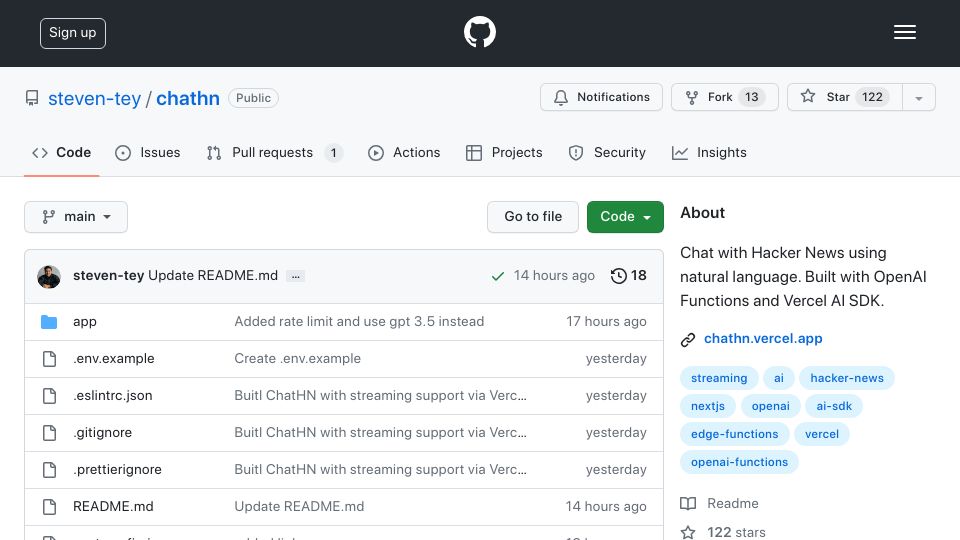Image resolution: width=960 pixels, height=540 pixels.
Task: Click the Sign up button
Action: click(73, 33)
